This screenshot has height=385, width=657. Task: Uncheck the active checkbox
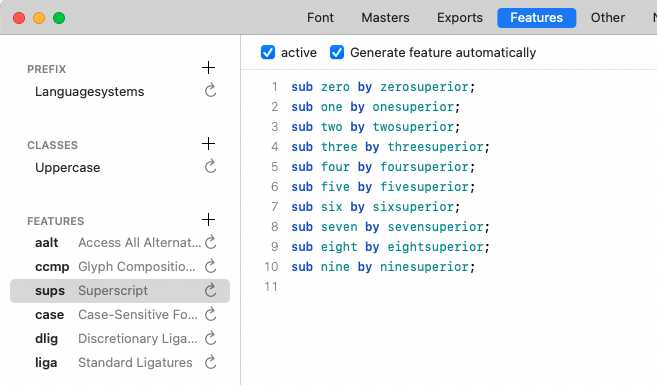point(268,52)
